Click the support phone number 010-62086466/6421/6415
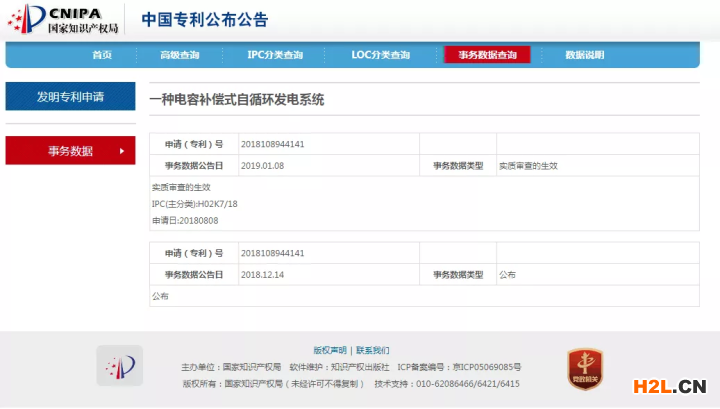Viewport: 720px width, 409px height. [x=468, y=384]
